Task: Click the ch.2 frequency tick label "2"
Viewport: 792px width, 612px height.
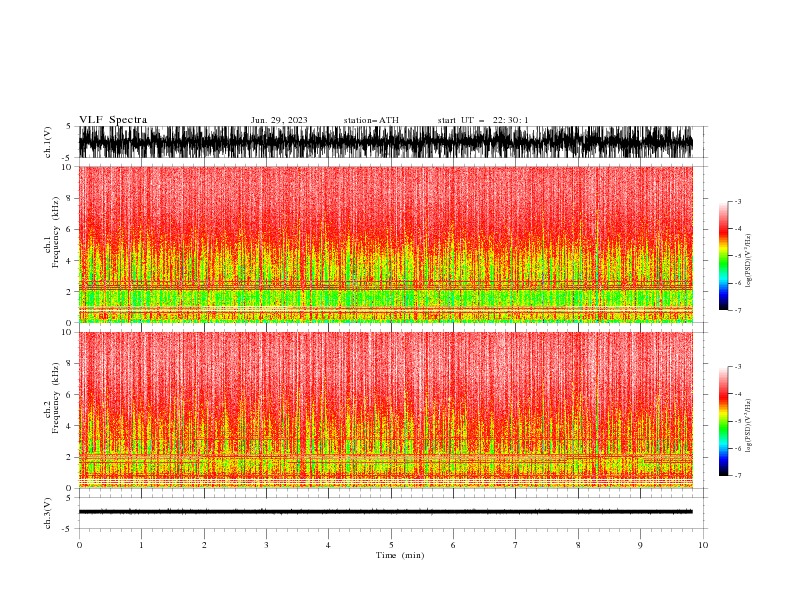Action: point(69,457)
